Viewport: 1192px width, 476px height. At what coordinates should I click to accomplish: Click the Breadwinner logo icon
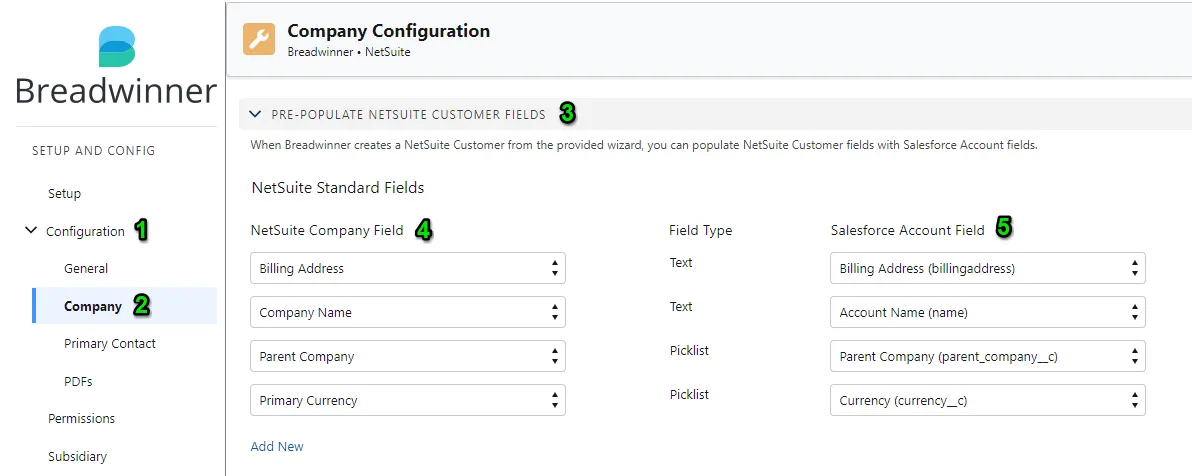pyautogui.click(x=117, y=47)
